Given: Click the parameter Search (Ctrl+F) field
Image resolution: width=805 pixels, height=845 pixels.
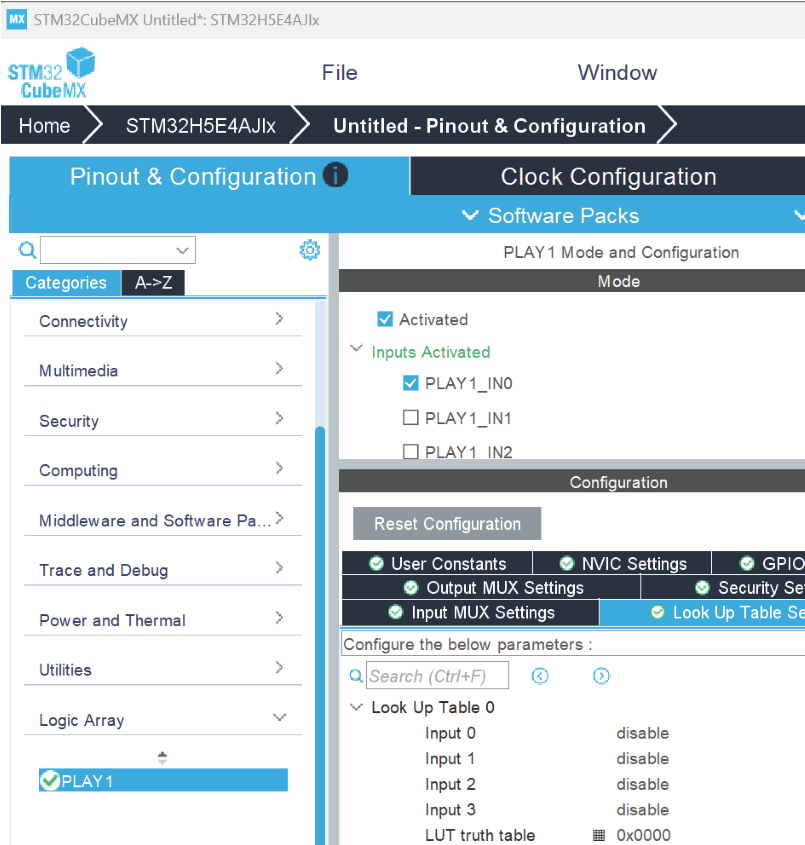Looking at the screenshot, I should point(438,676).
